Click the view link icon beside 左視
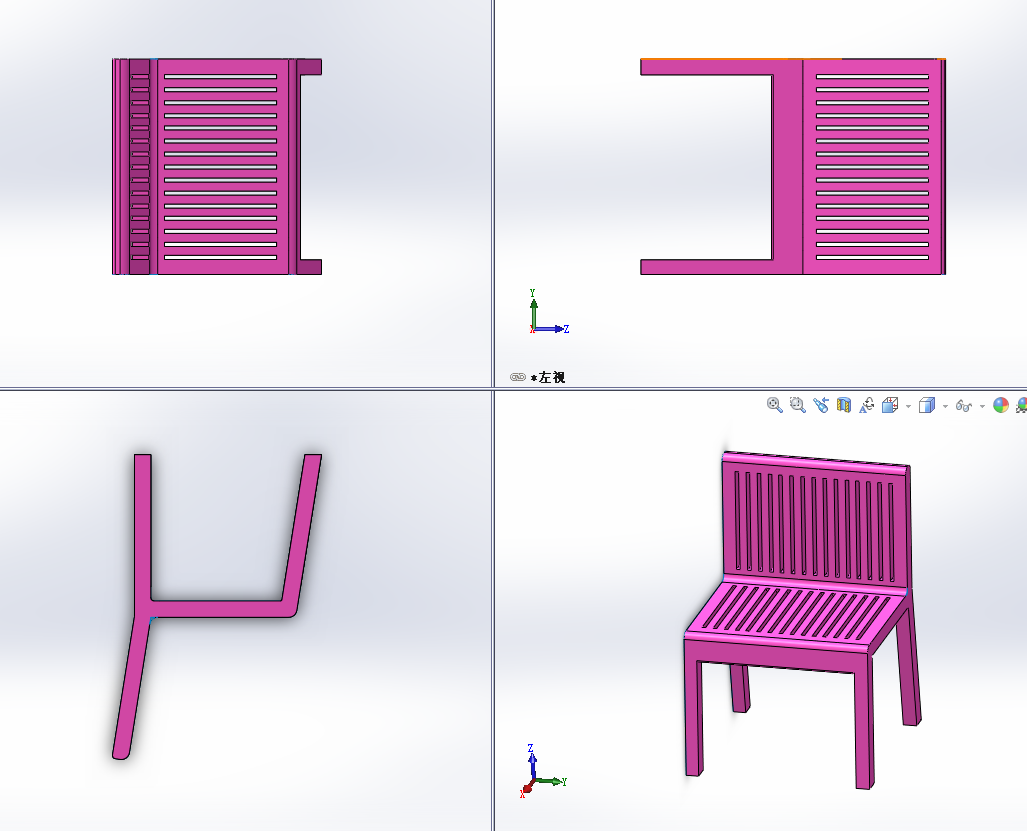This screenshot has height=831, width=1027. (x=517, y=377)
